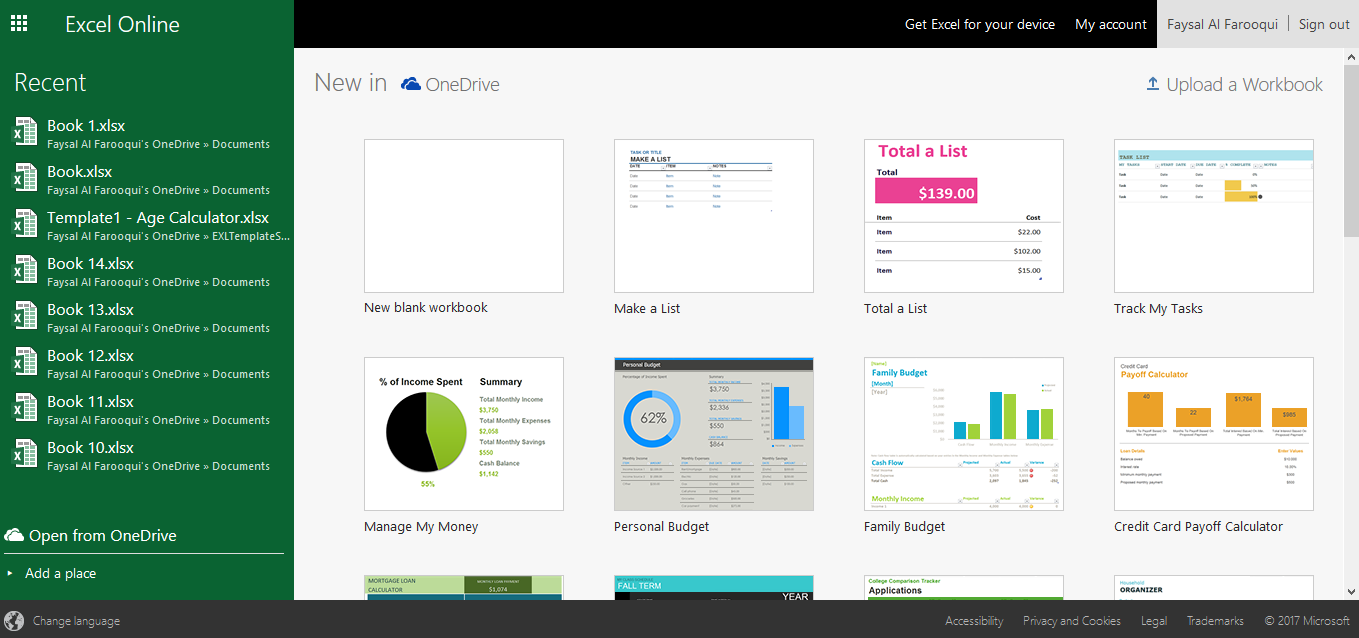
Task: Click the scrollbar up arrow
Action: pyautogui.click(x=1351, y=57)
